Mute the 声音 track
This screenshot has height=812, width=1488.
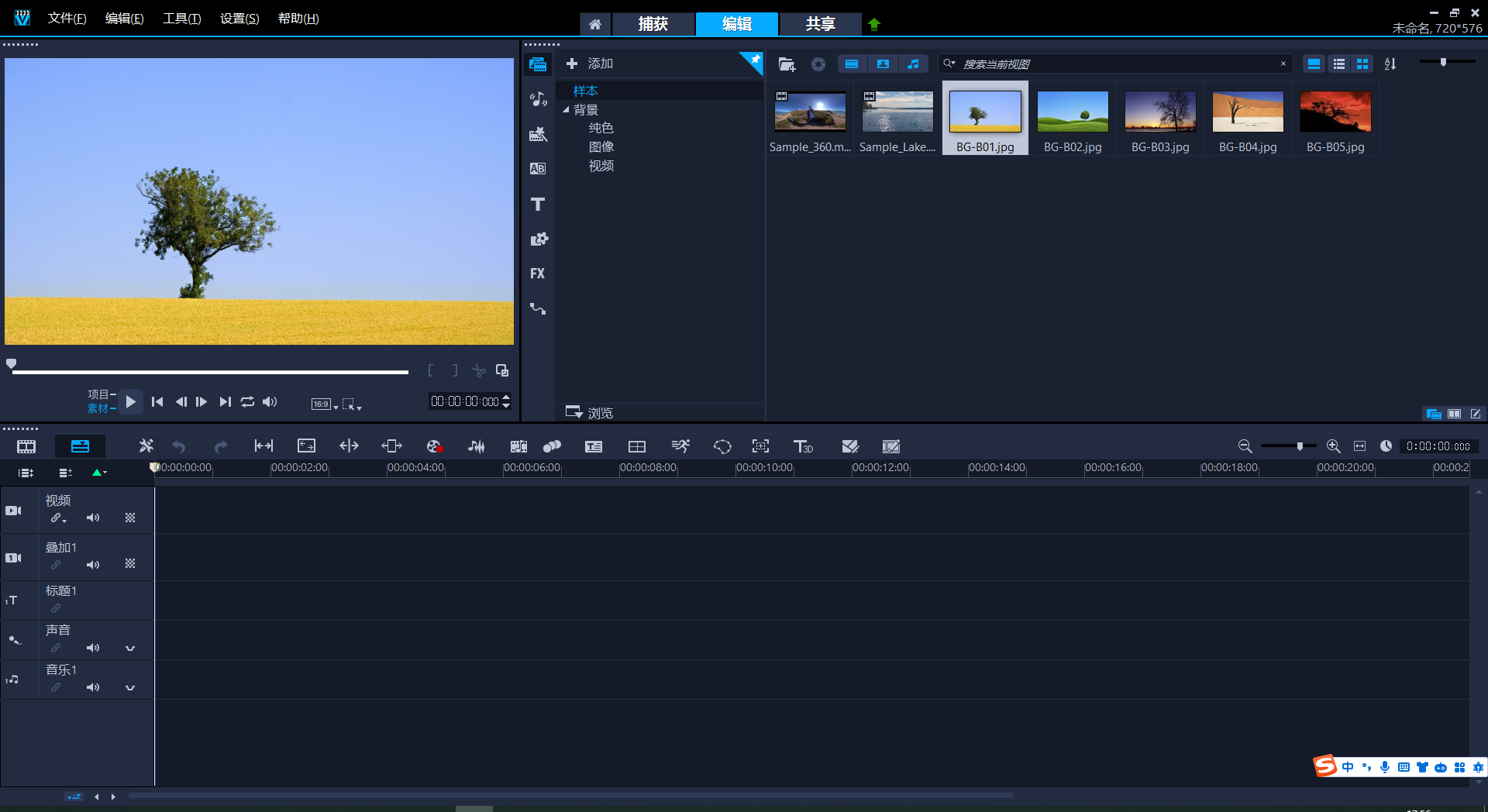tap(93, 648)
